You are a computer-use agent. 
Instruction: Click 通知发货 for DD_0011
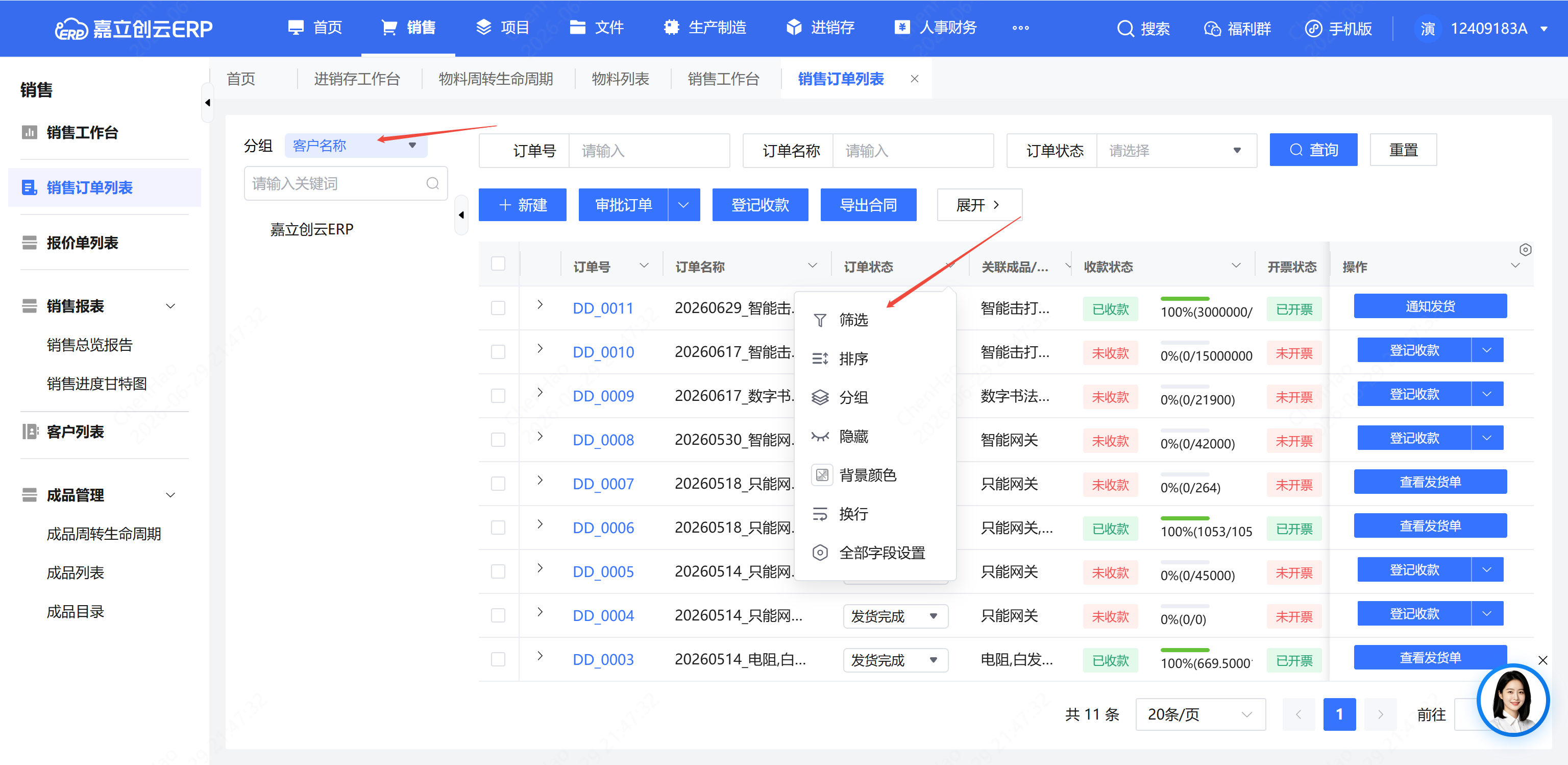(x=1430, y=306)
